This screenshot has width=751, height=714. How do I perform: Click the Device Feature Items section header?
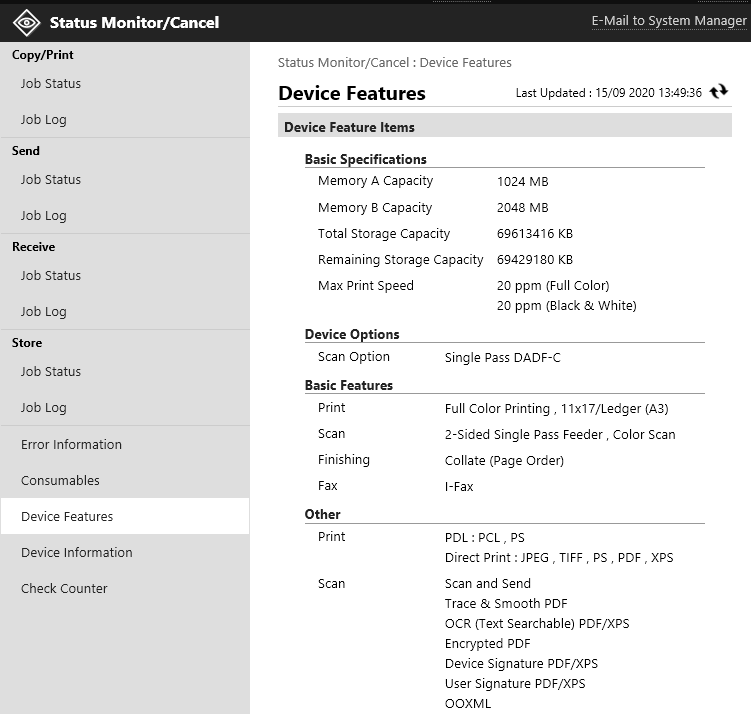349,128
